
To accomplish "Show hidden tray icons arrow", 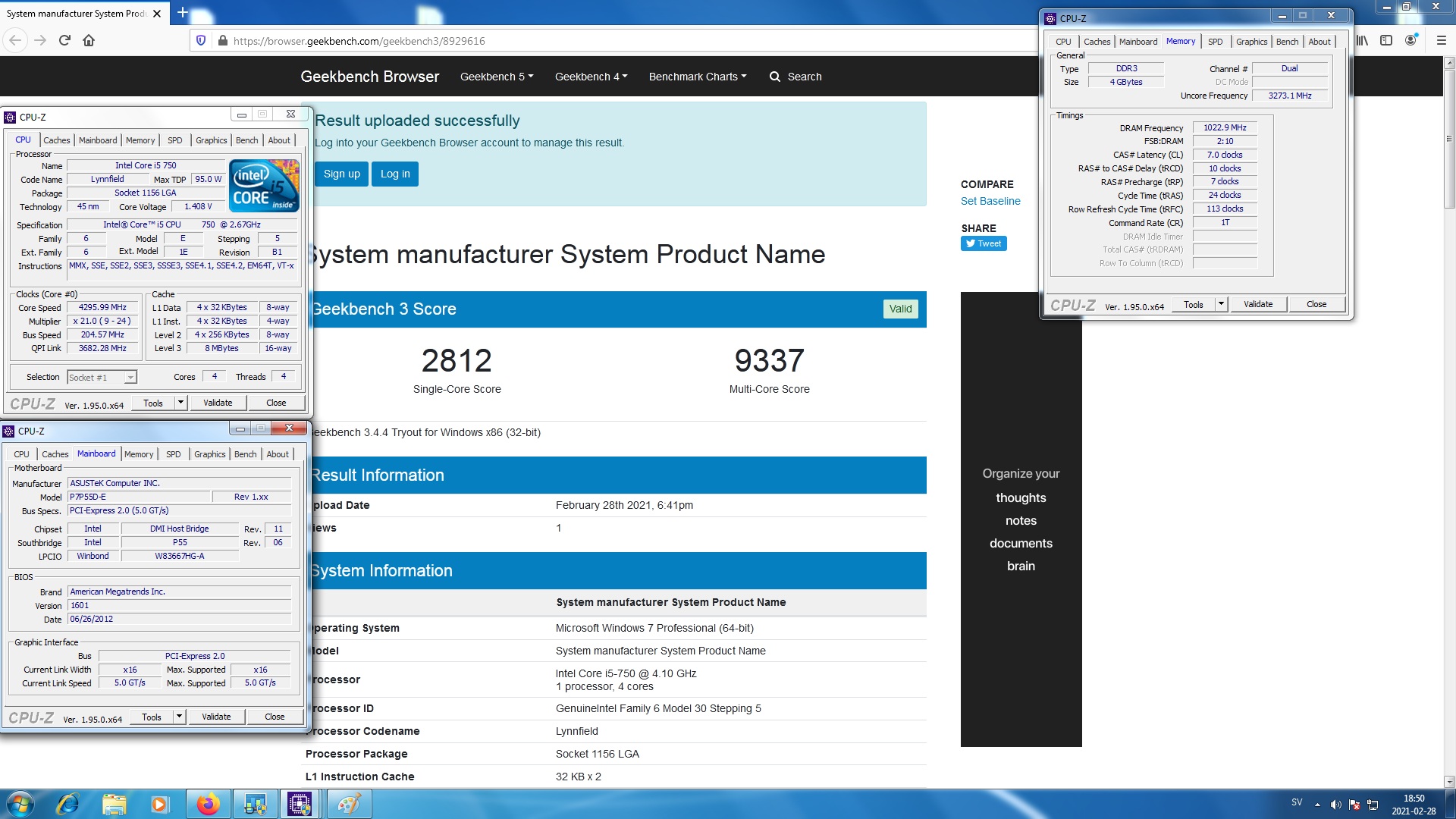I will point(1317,805).
